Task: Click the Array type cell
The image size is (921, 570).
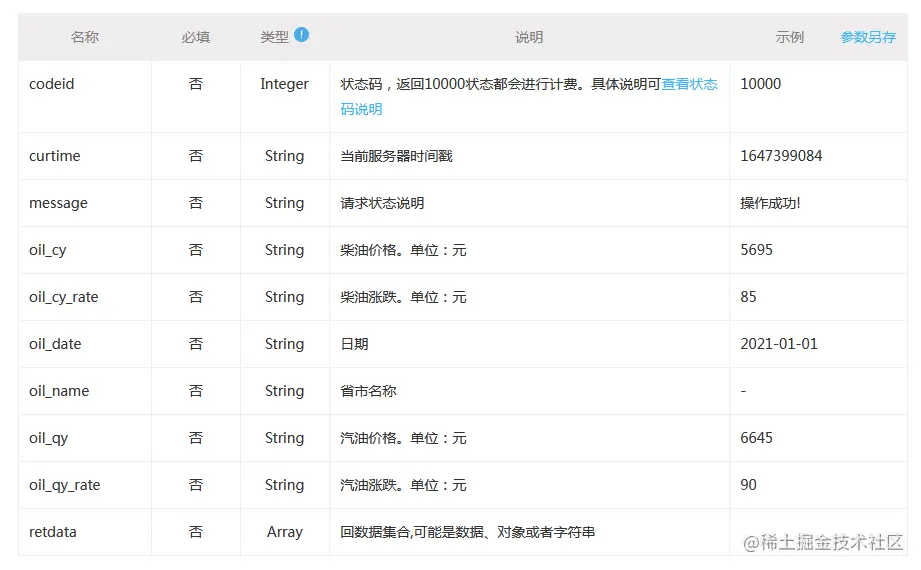Action: click(x=284, y=532)
